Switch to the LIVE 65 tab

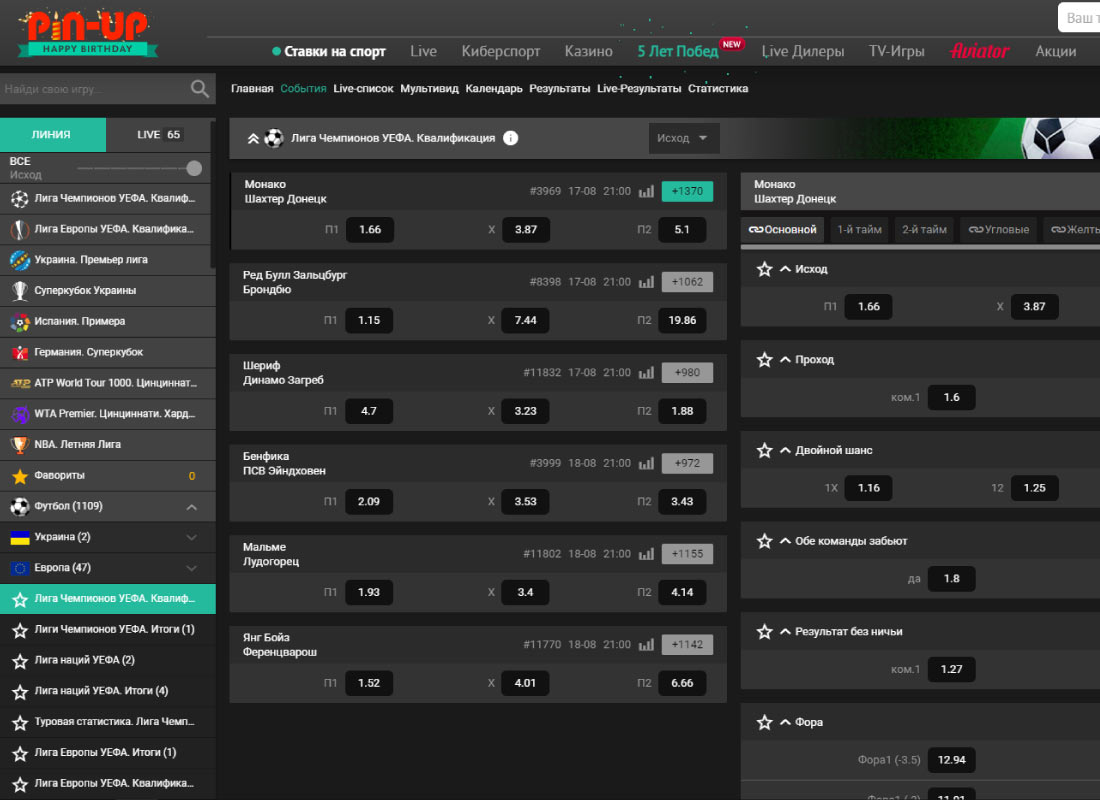coord(159,134)
